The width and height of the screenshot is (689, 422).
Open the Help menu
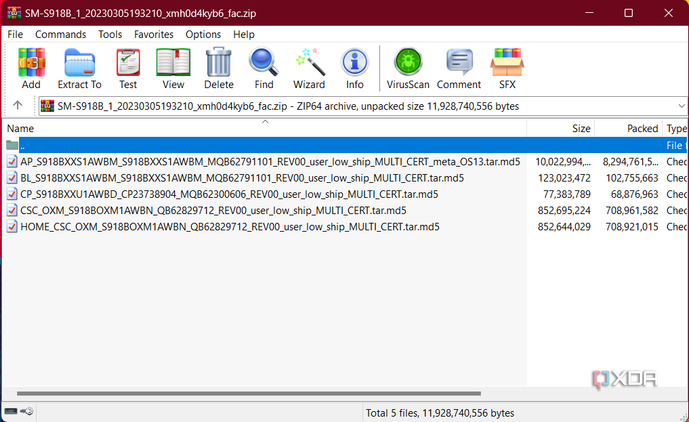click(243, 34)
